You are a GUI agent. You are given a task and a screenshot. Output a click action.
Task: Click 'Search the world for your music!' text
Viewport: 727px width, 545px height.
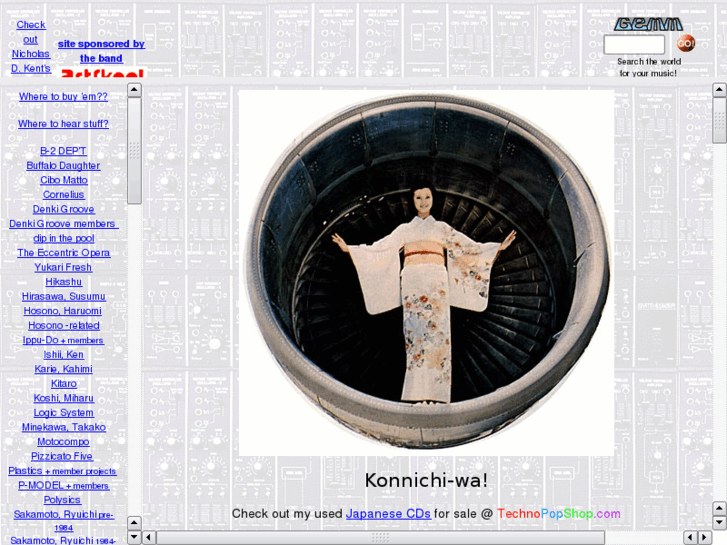(649, 67)
